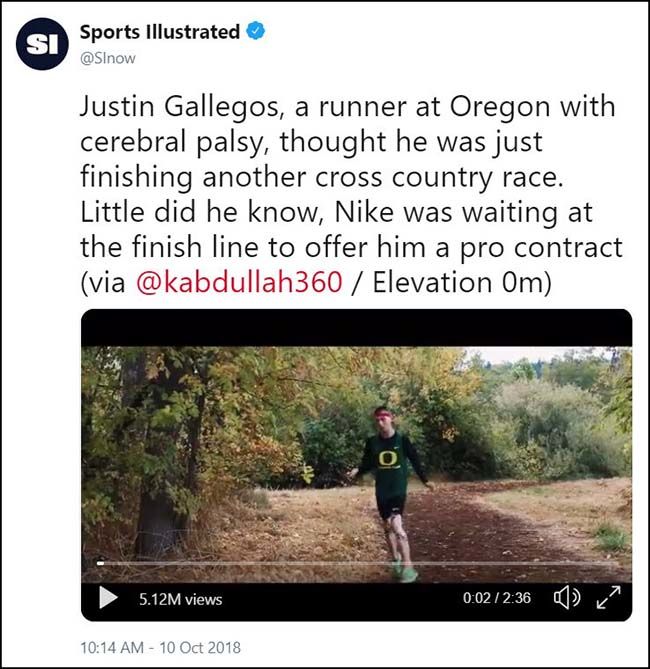
Task: Click the black letterbox bar above the video
Action: pyautogui.click(x=357, y=328)
